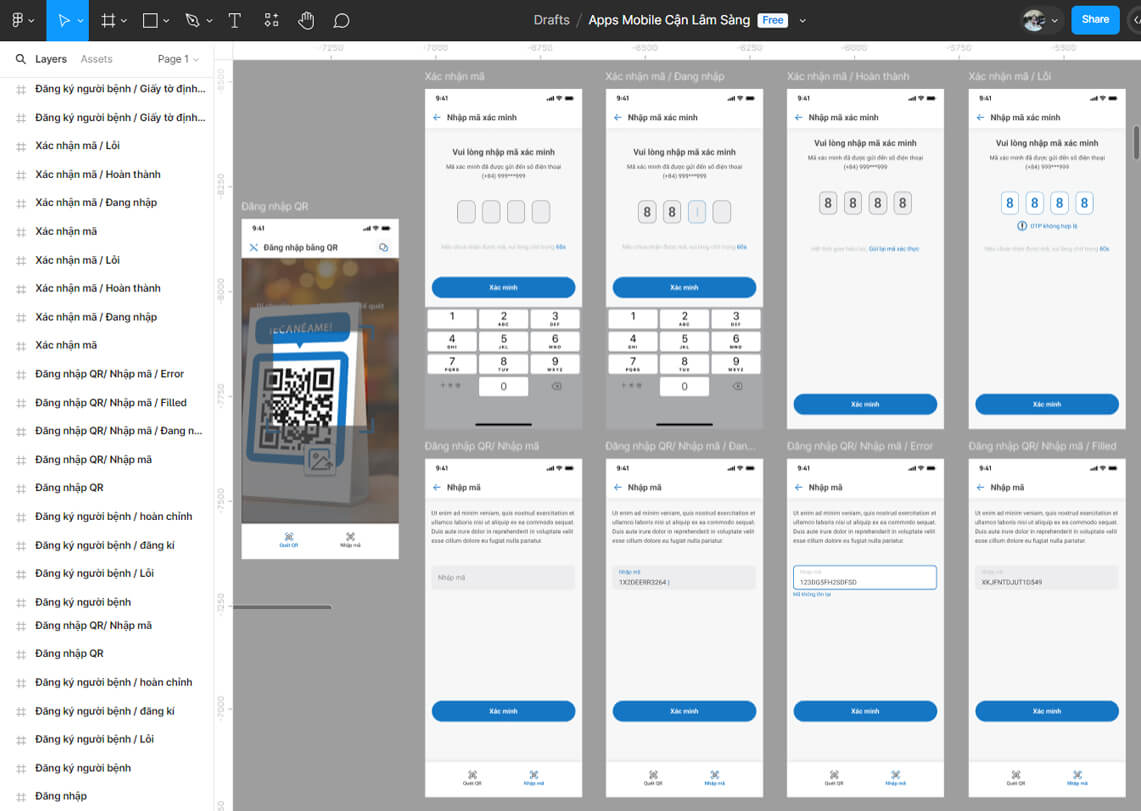Click the blue Share button
The width and height of the screenshot is (1141, 811).
tap(1095, 19)
